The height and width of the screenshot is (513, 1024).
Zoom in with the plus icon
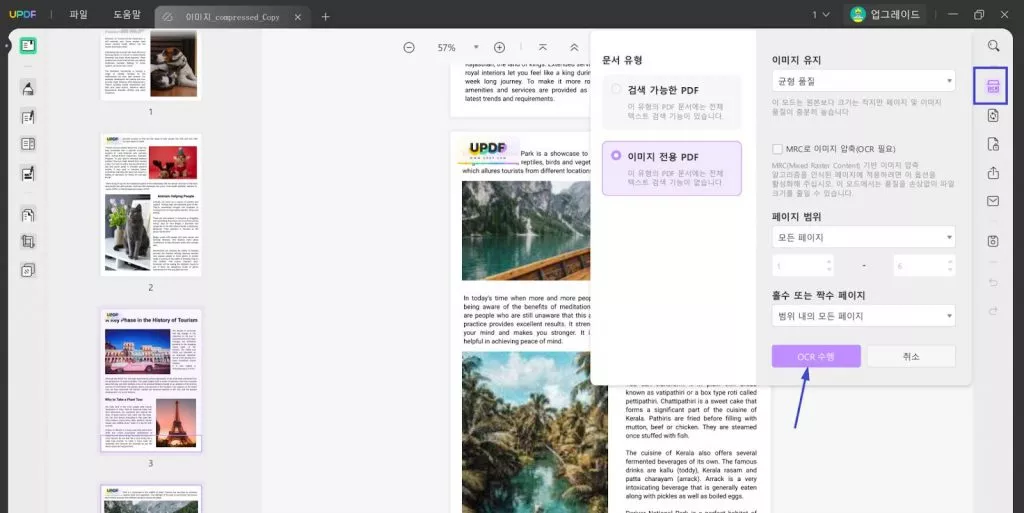[500, 48]
